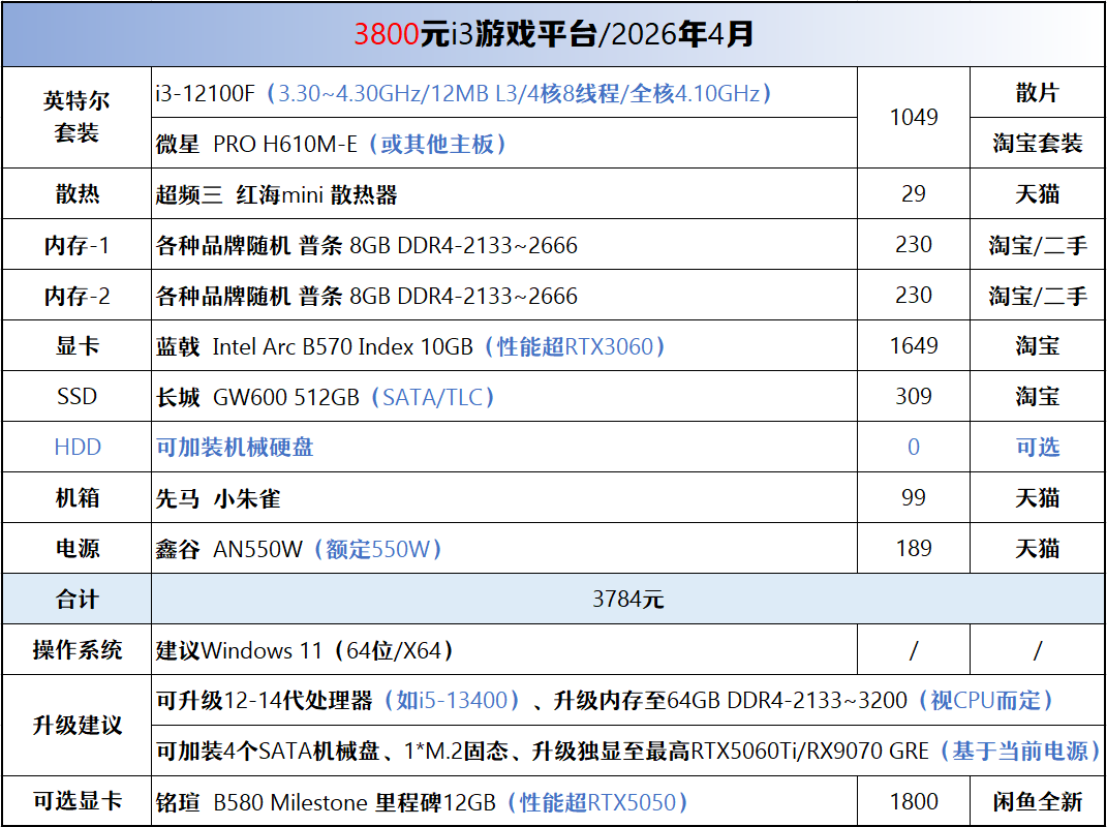Image resolution: width=1108 pixels, height=828 pixels.
Task: Click the i3-12100F processor cell
Action: 504,93
